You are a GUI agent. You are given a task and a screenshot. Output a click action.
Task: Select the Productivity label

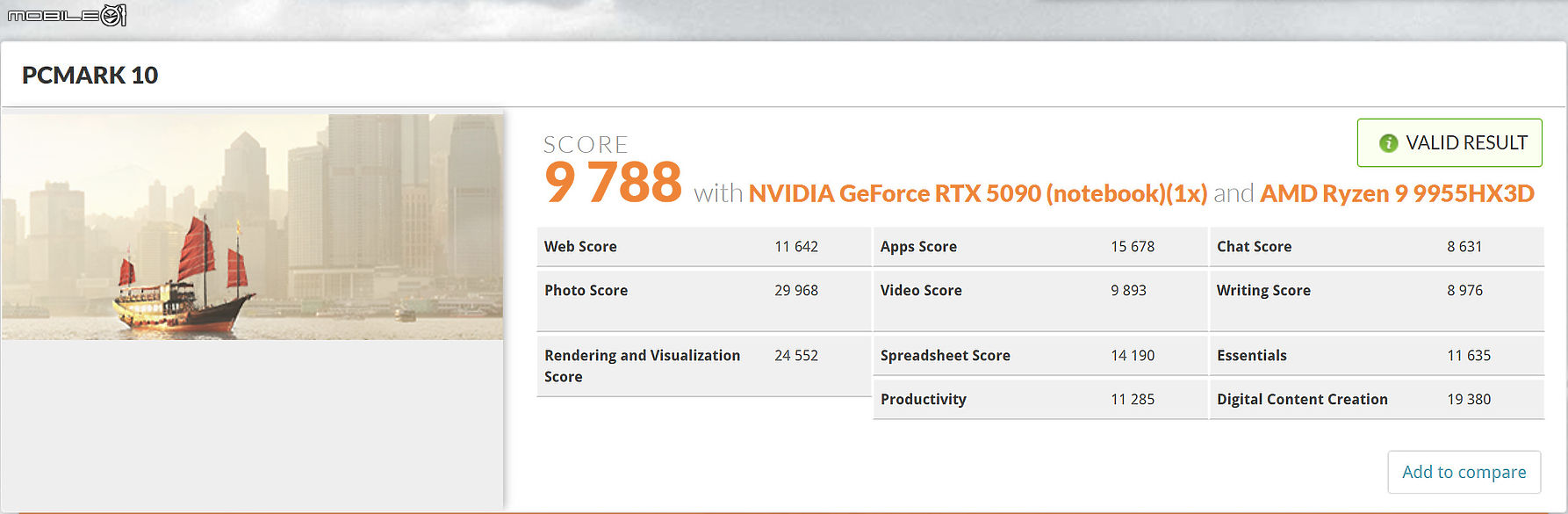click(924, 400)
